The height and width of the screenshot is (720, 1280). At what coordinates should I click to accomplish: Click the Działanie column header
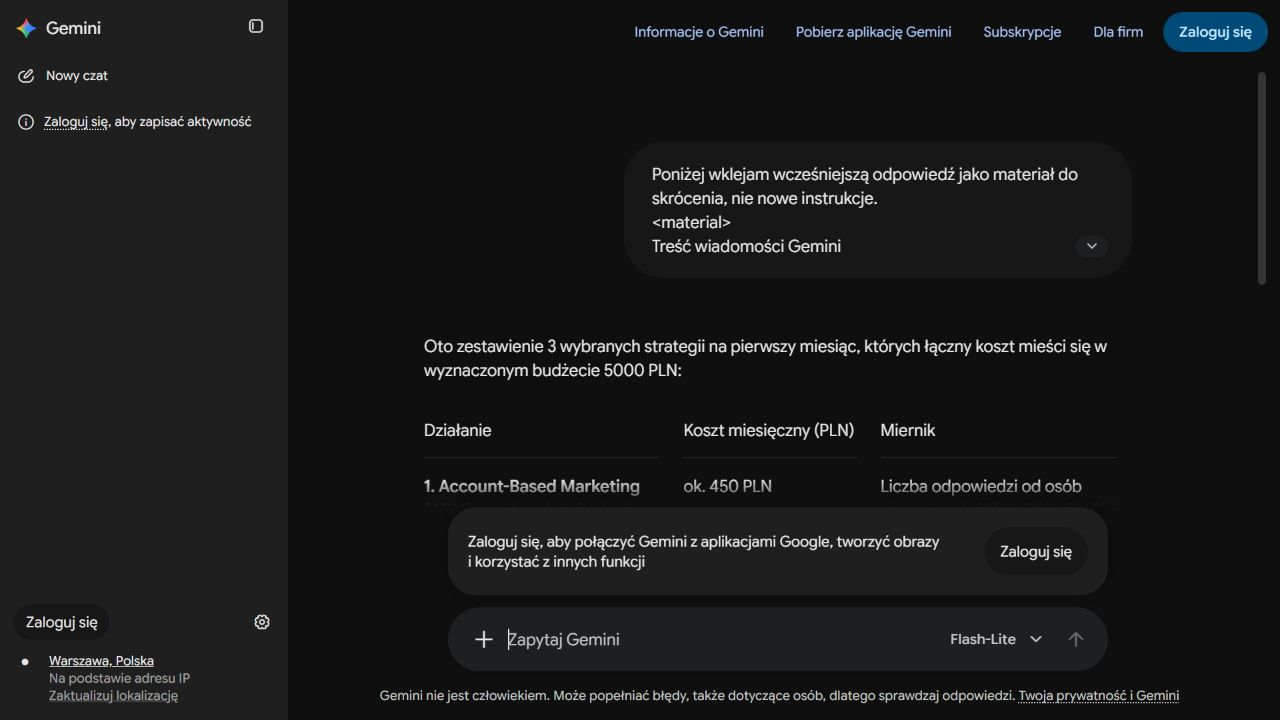click(458, 430)
